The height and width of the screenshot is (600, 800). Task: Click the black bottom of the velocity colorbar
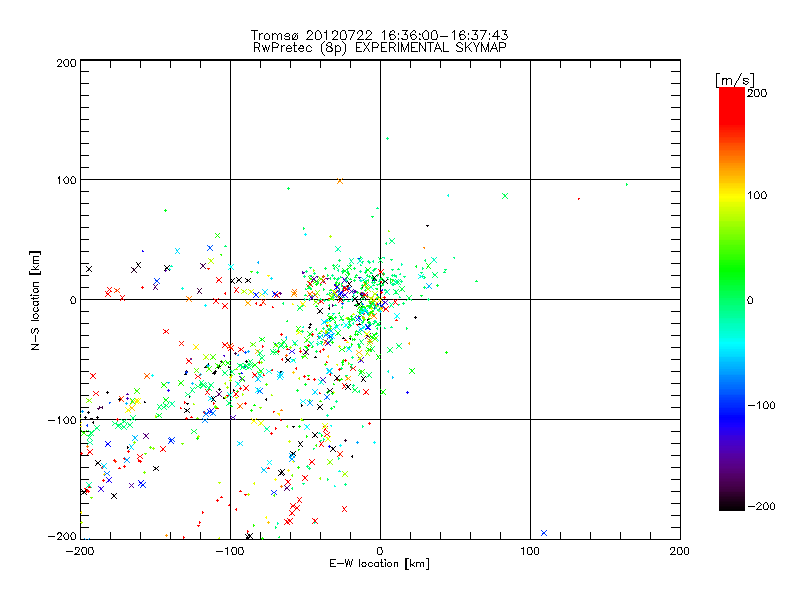[x=732, y=503]
